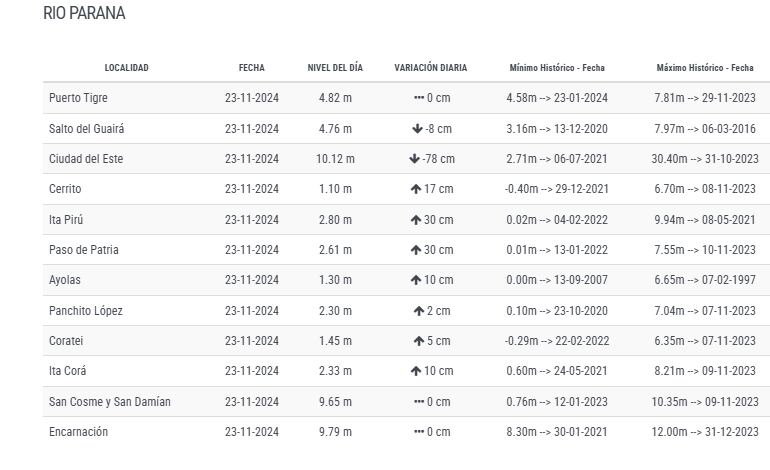Click the up arrow in Ayolas row

pyautogui.click(x=415, y=280)
